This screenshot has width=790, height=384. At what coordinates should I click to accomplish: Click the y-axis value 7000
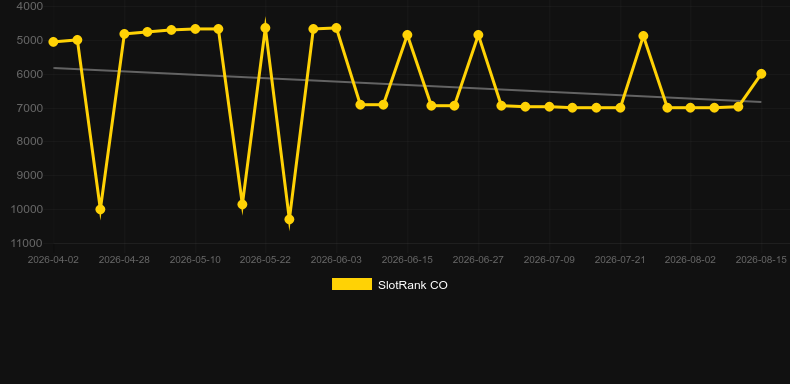30,108
